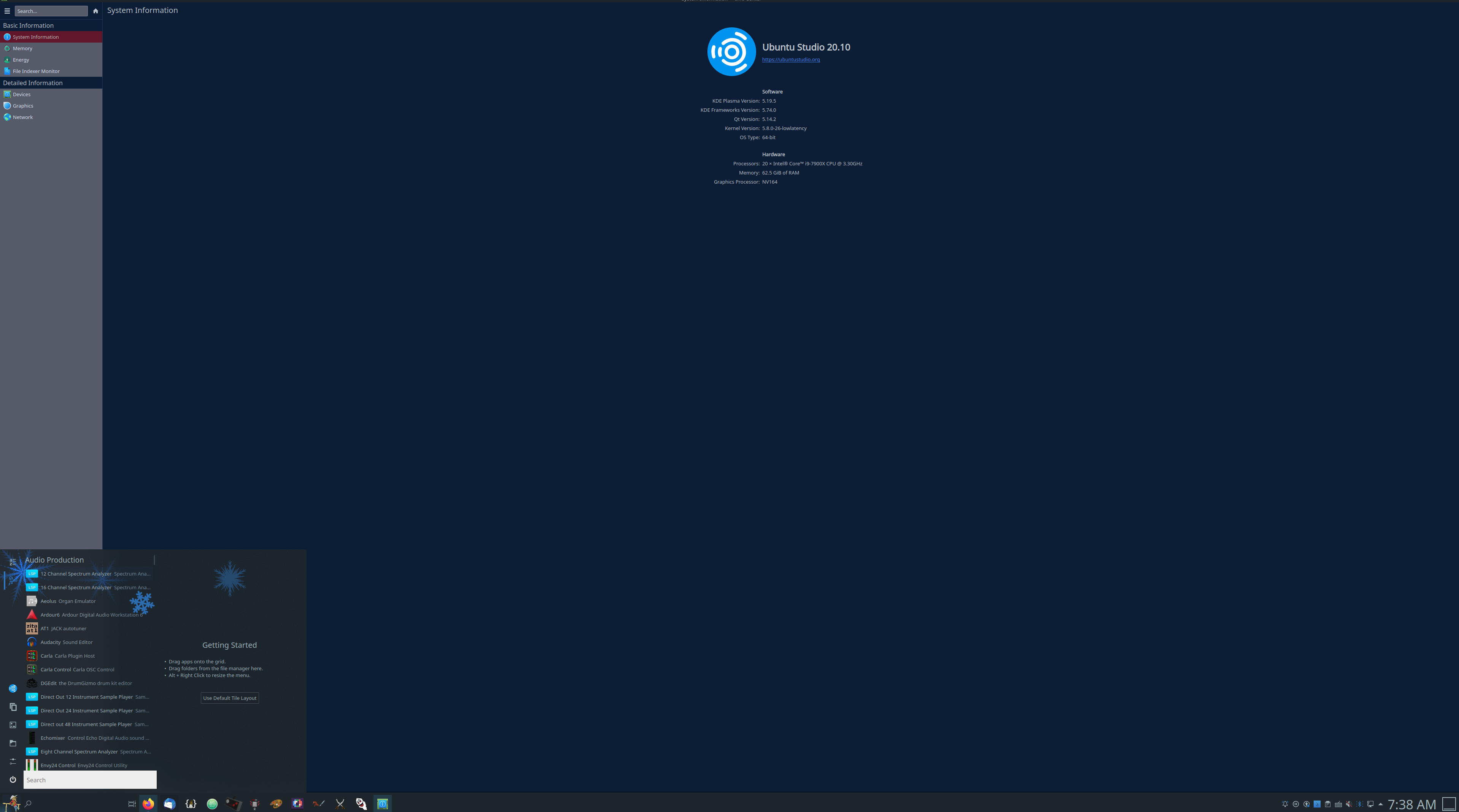Viewport: 1459px width, 812px height.
Task: Toggle the muted volume icon in tray
Action: click(x=1349, y=804)
